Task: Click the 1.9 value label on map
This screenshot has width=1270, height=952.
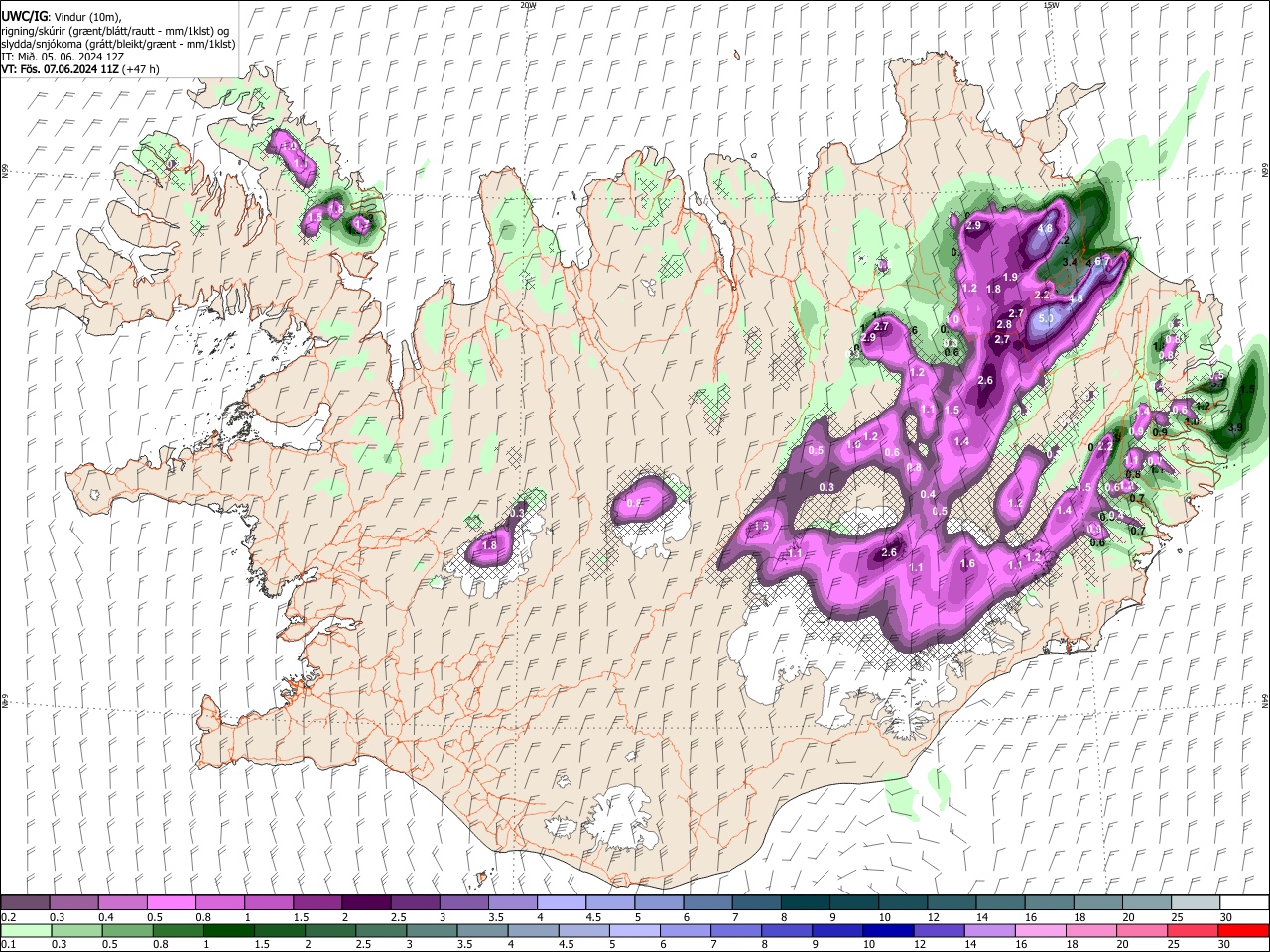Action: (x=1011, y=277)
